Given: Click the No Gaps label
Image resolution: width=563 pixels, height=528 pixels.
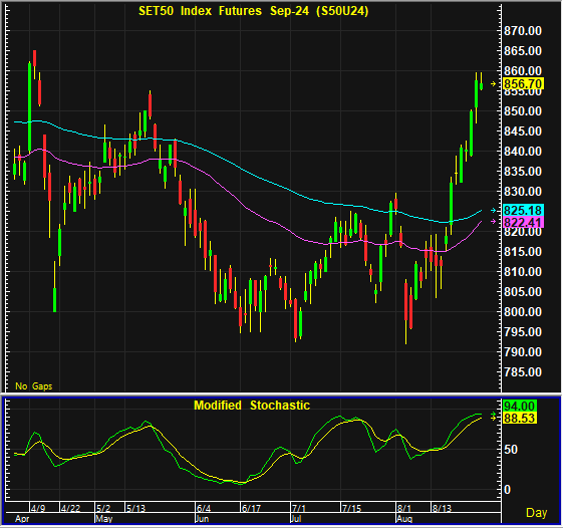Looking at the screenshot, I should 34,386.
